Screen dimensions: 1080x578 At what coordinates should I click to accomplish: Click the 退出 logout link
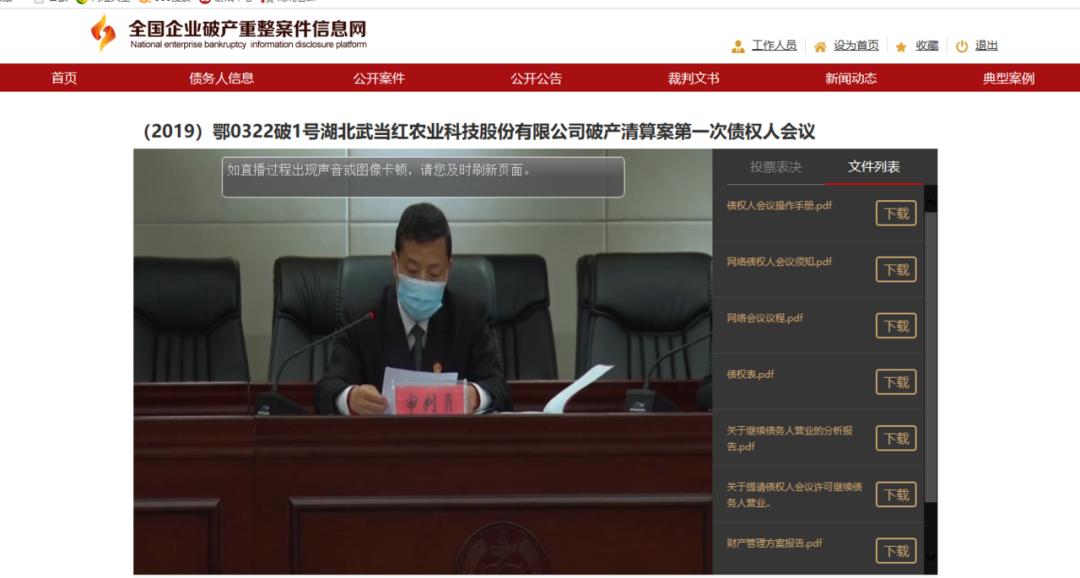[x=986, y=45]
